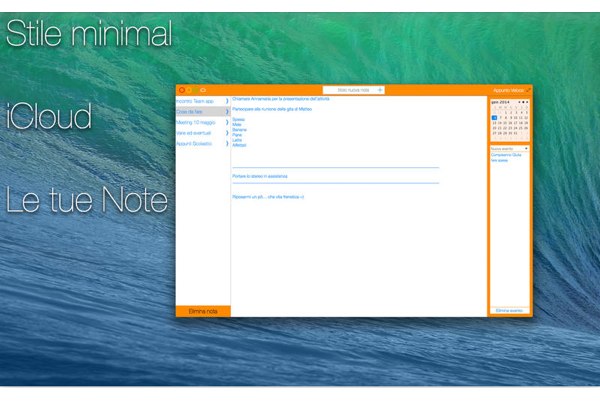Click the iCloud sync icon in the title bar
The image size is (600, 401).
pyautogui.click(x=203, y=90)
